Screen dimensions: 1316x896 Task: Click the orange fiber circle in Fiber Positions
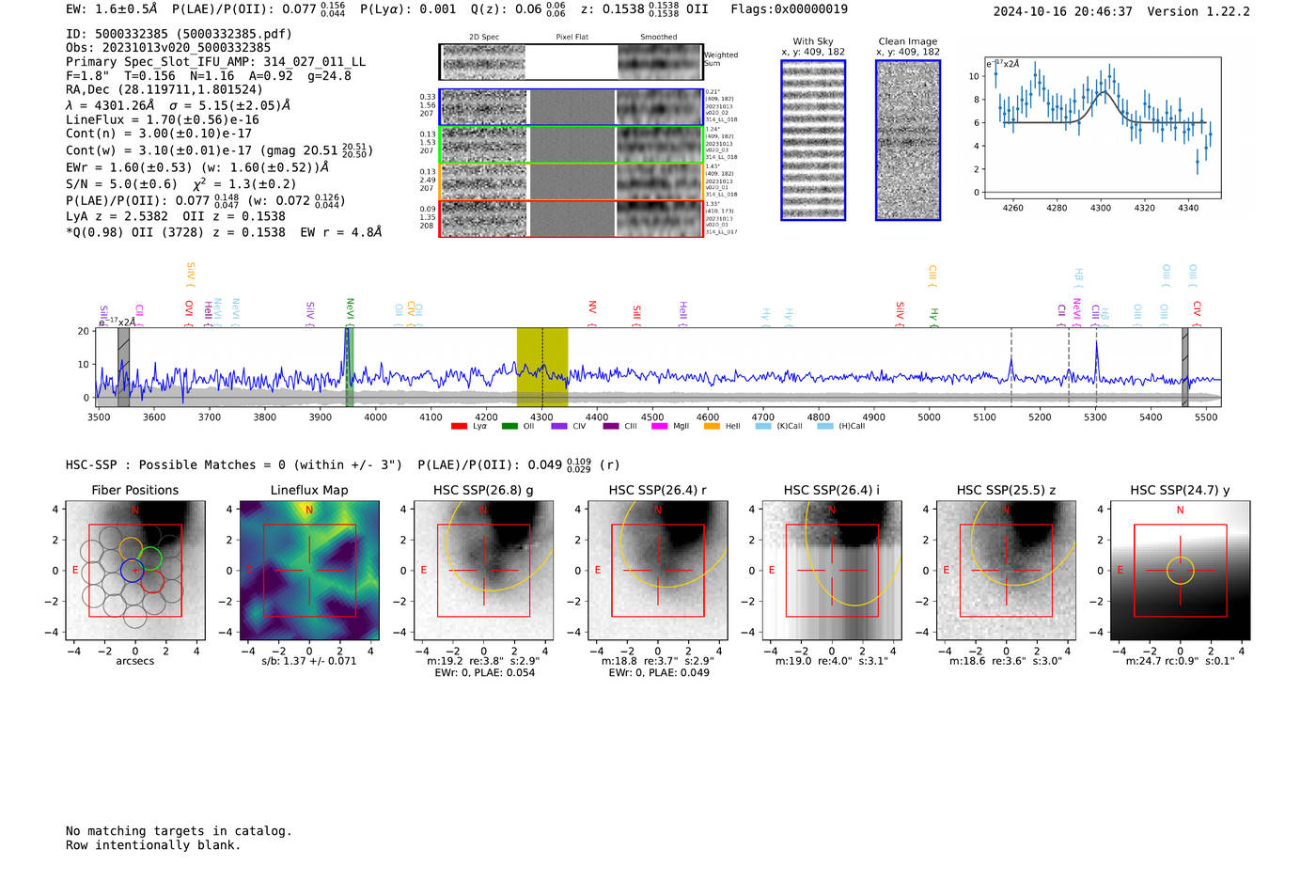[x=131, y=548]
